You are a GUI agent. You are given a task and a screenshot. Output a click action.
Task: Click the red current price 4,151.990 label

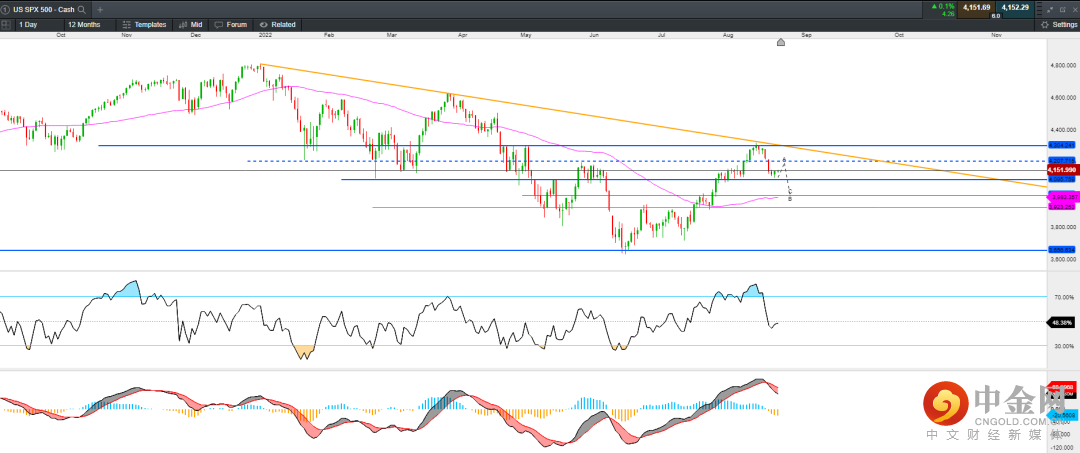(1061, 170)
